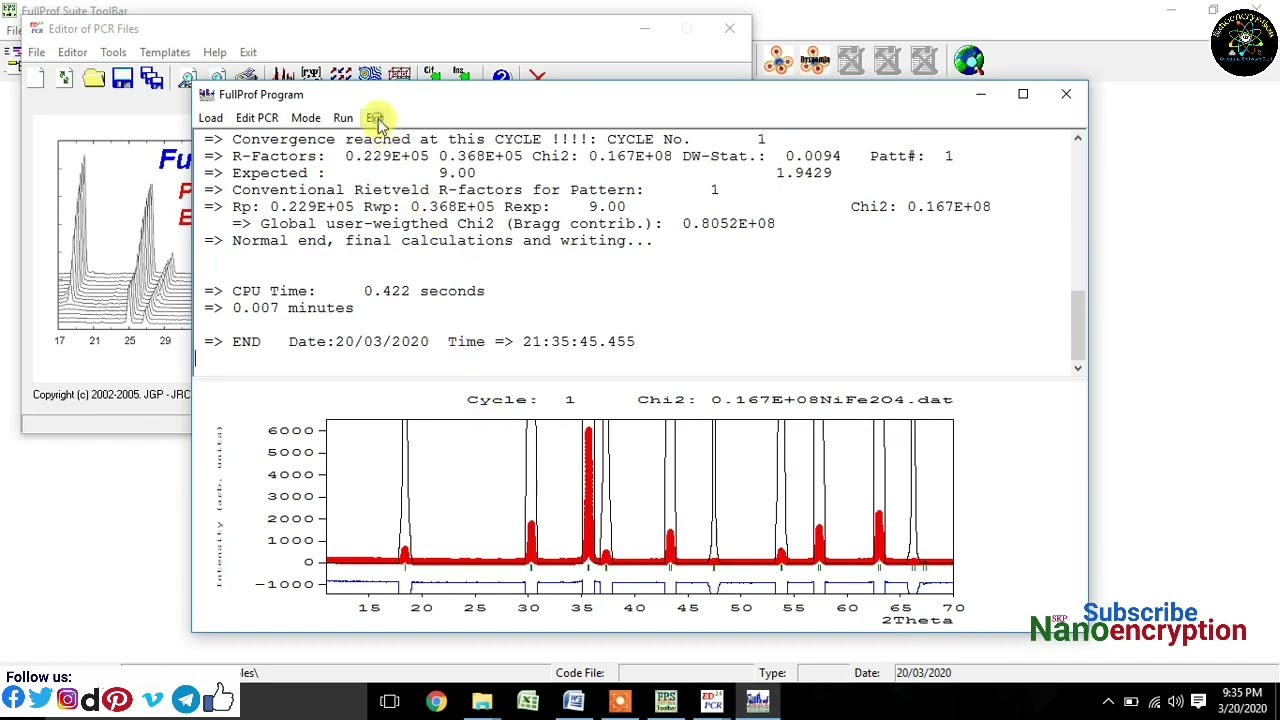Open the Tools menu in PCR editor
Screen dimensions: 1280x720
point(113,52)
